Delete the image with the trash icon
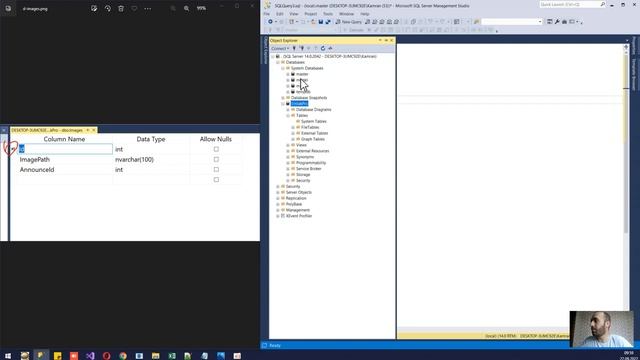Screen dimensions: 640x360 [x=121, y=8]
